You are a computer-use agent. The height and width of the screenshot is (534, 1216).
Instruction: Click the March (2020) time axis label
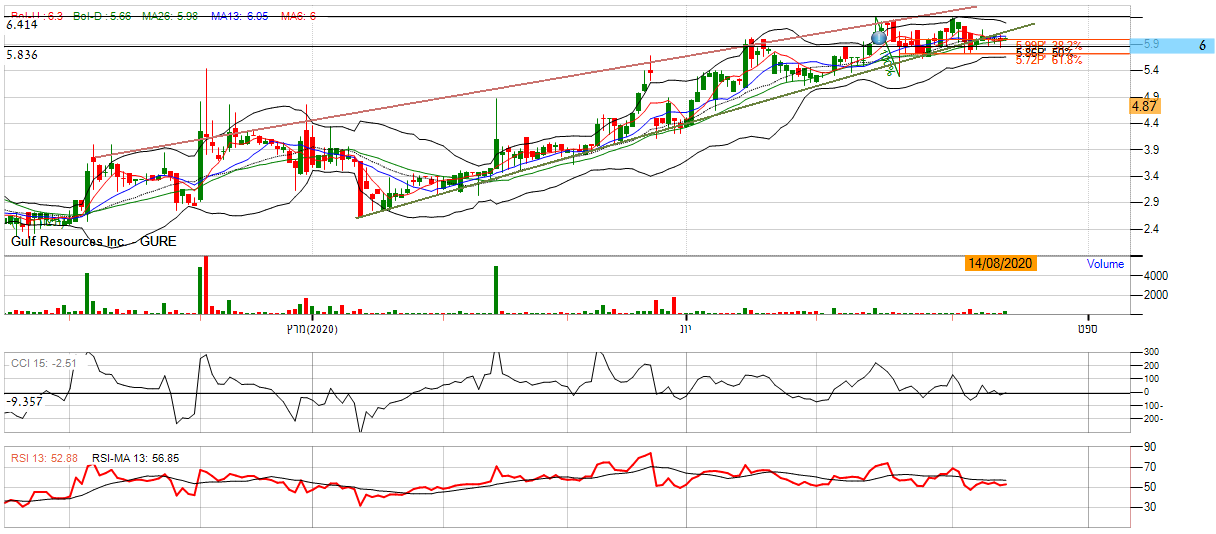(311, 329)
